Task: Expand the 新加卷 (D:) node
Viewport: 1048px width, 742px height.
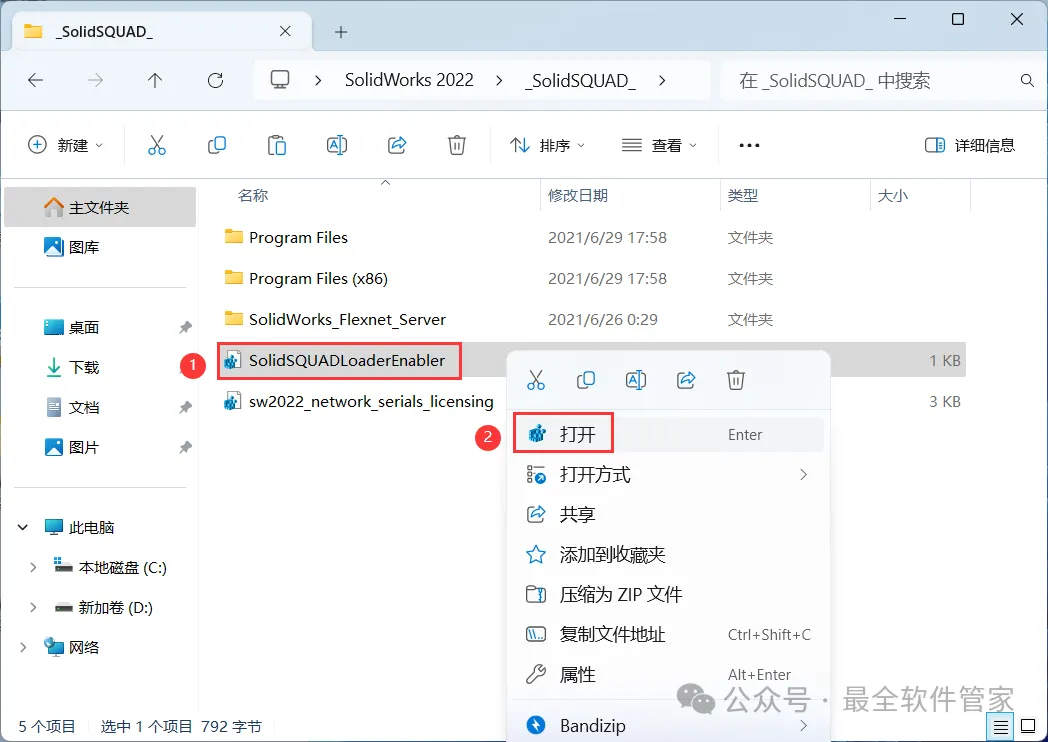Action: point(33,608)
